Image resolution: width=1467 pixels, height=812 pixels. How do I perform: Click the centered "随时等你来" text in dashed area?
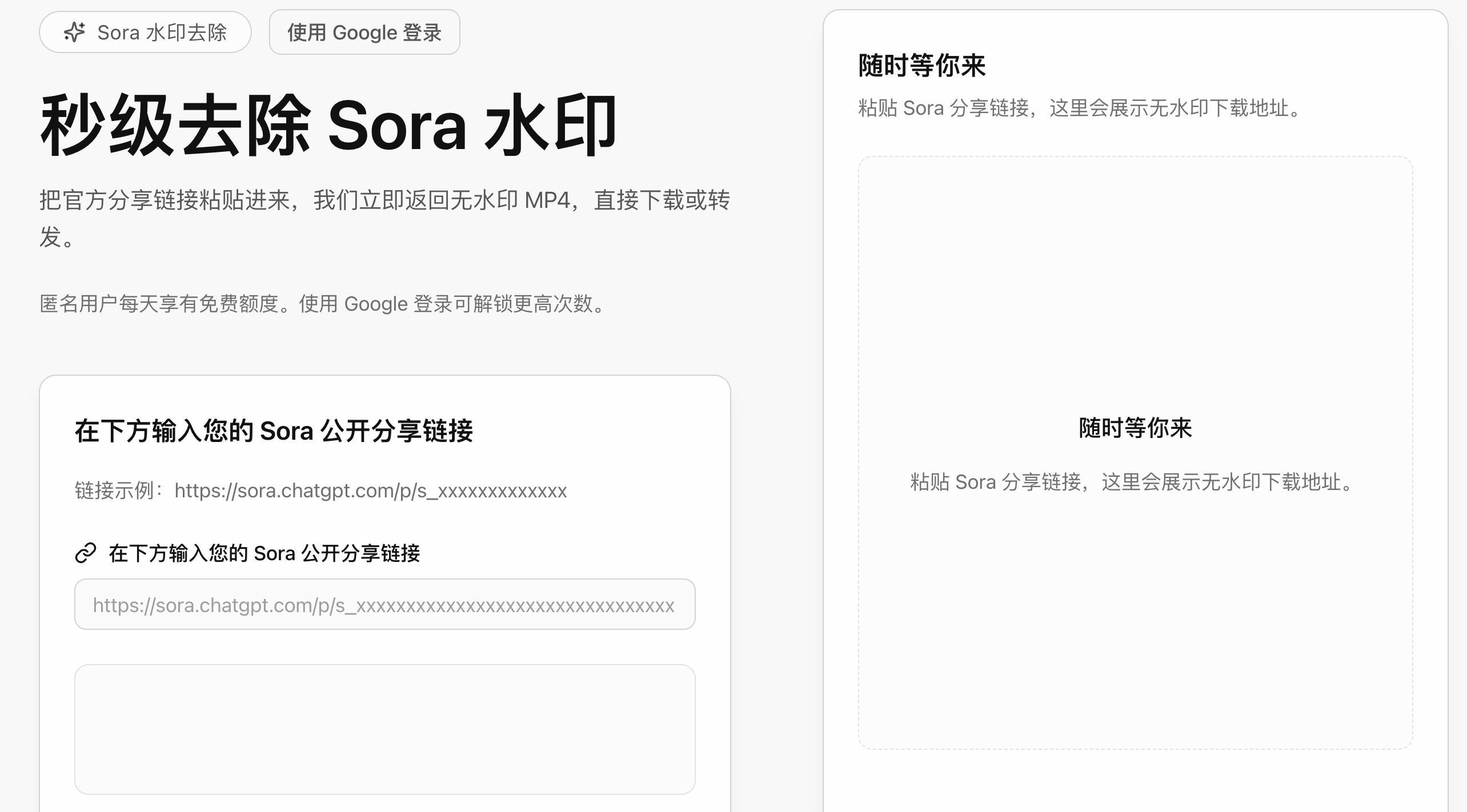coord(1135,428)
